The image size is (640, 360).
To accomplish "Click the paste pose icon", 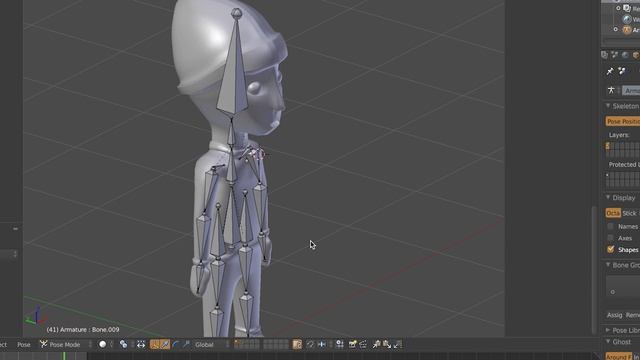I will [x=387, y=344].
